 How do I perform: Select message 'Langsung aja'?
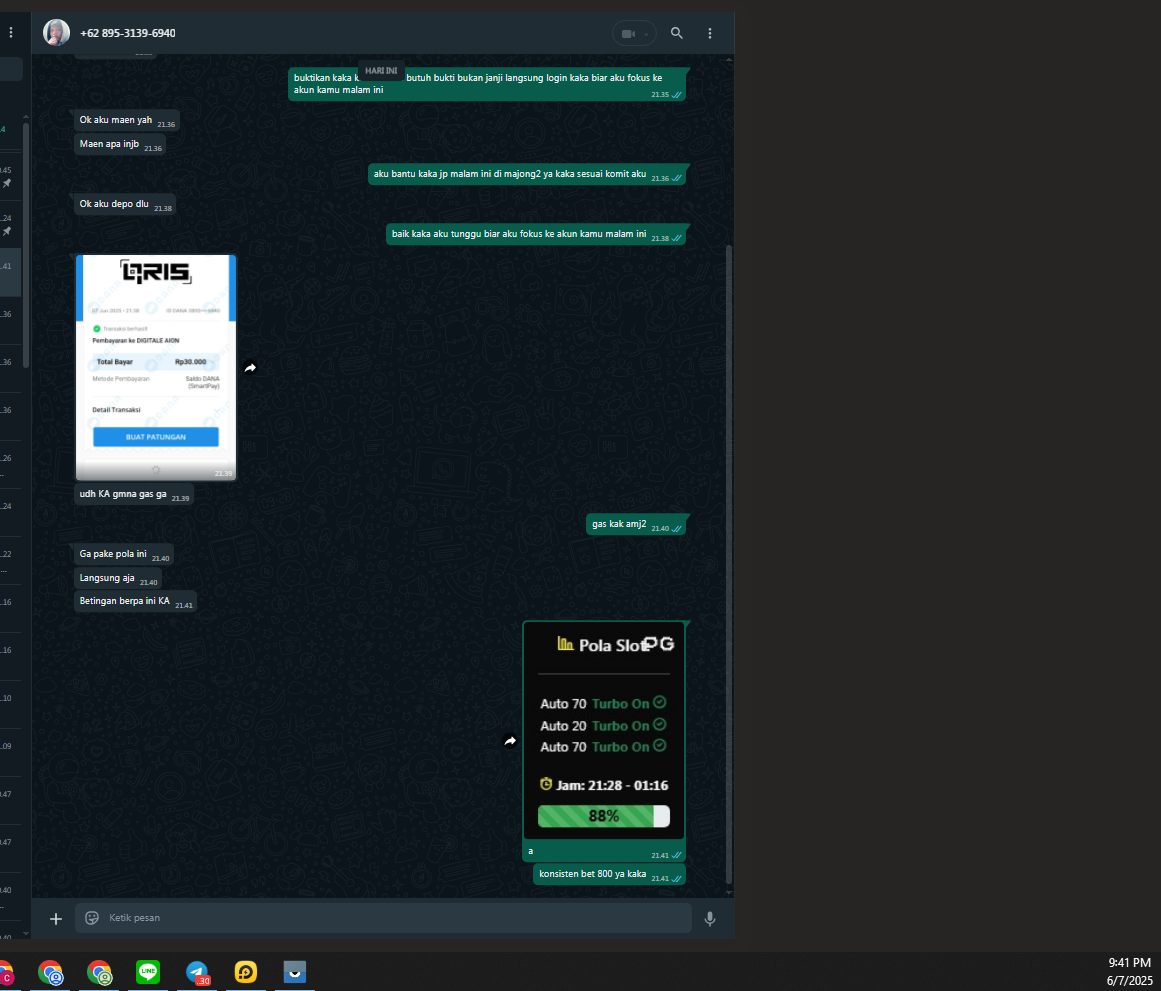(x=118, y=578)
